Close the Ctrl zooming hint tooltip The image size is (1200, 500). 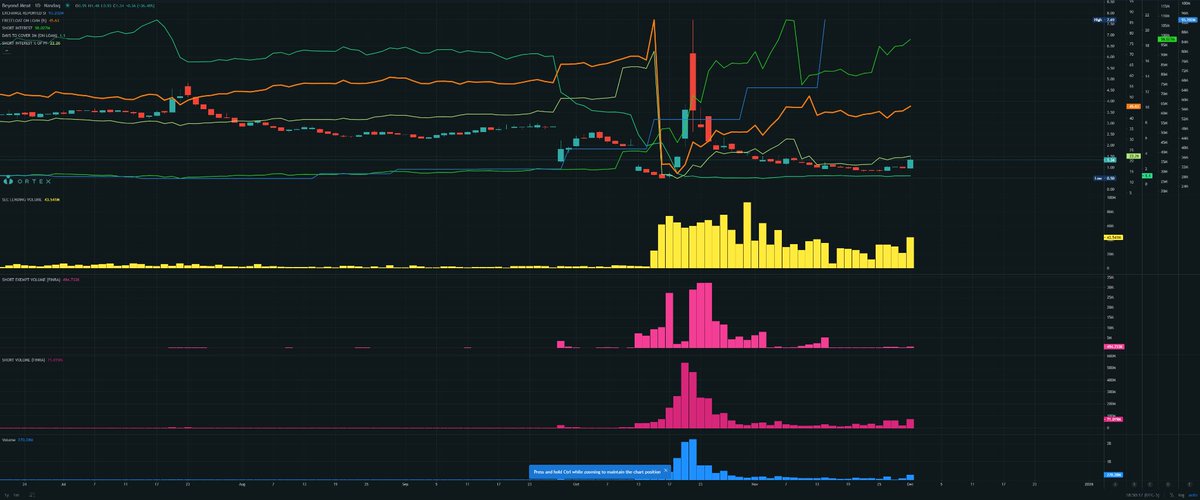(x=666, y=470)
